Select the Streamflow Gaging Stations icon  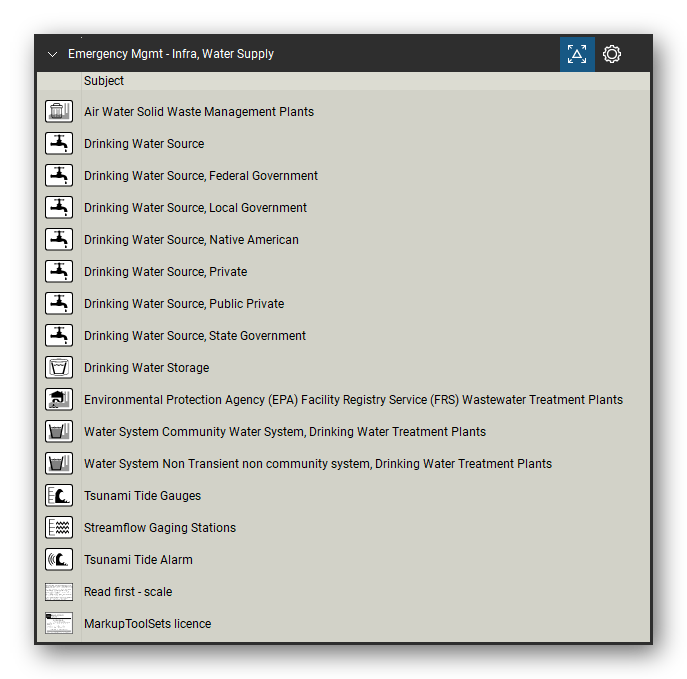pos(59,527)
